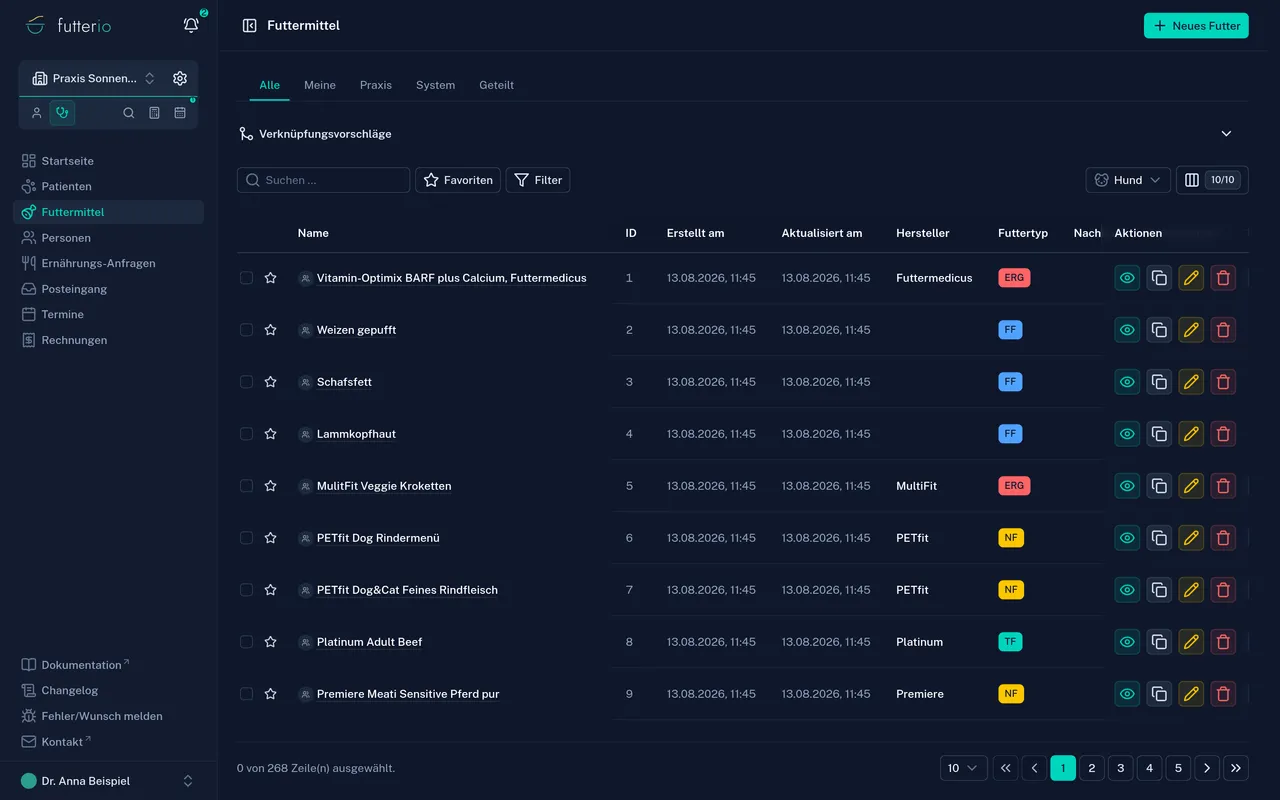Collapse sidebar using the panel toggle icon

250,26
